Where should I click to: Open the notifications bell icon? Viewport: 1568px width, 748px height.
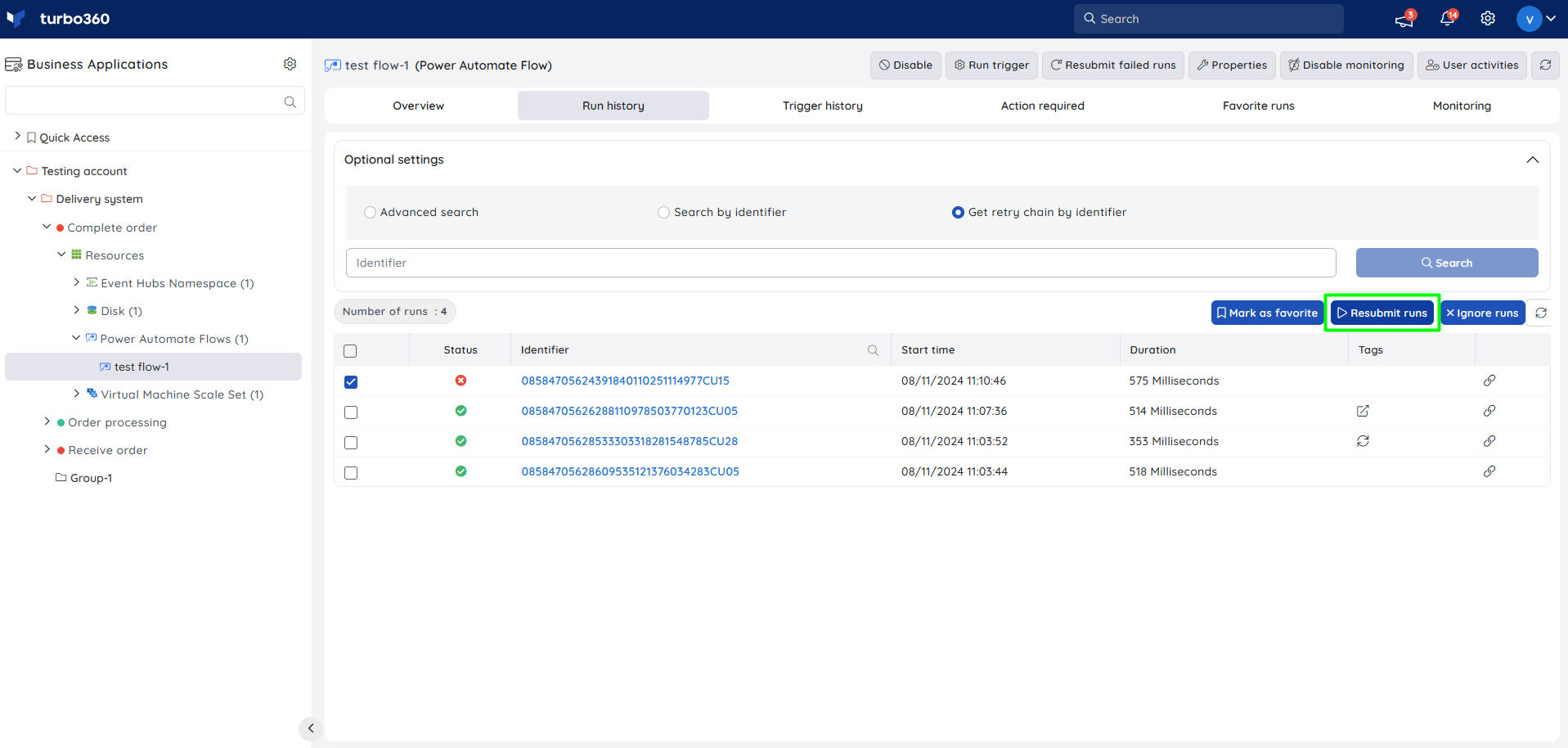click(x=1447, y=19)
